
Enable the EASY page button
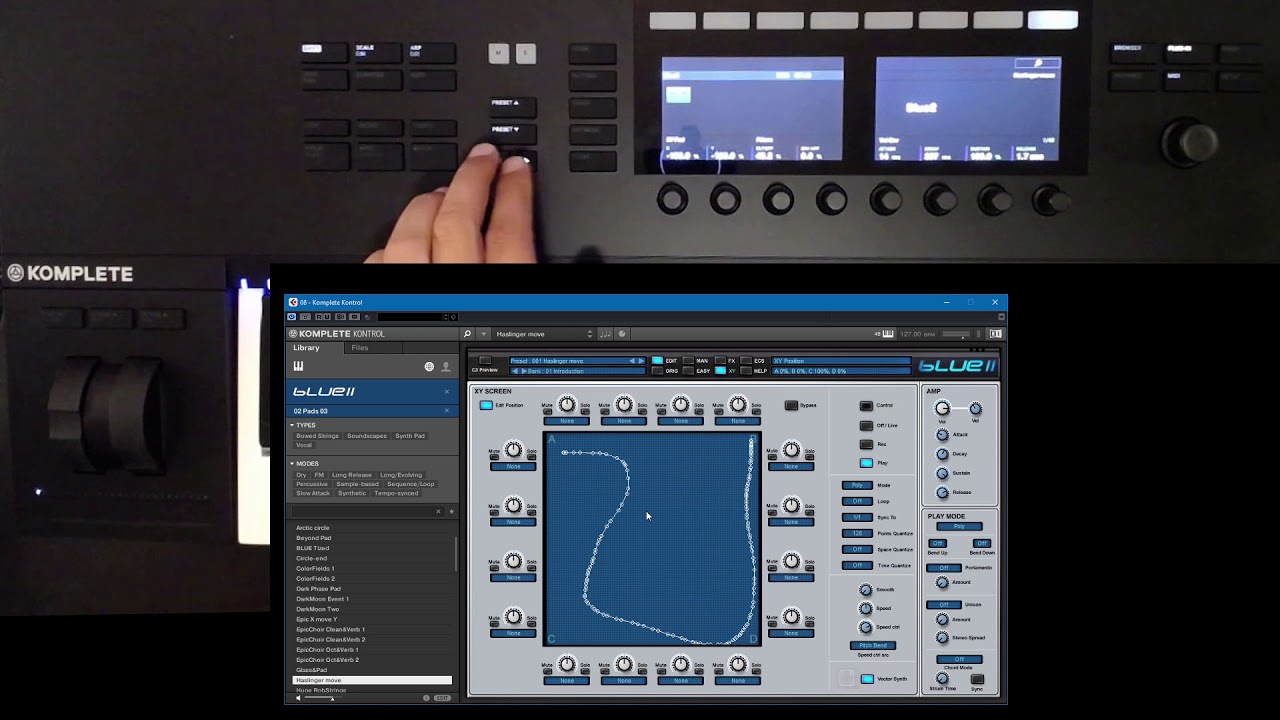(688, 371)
